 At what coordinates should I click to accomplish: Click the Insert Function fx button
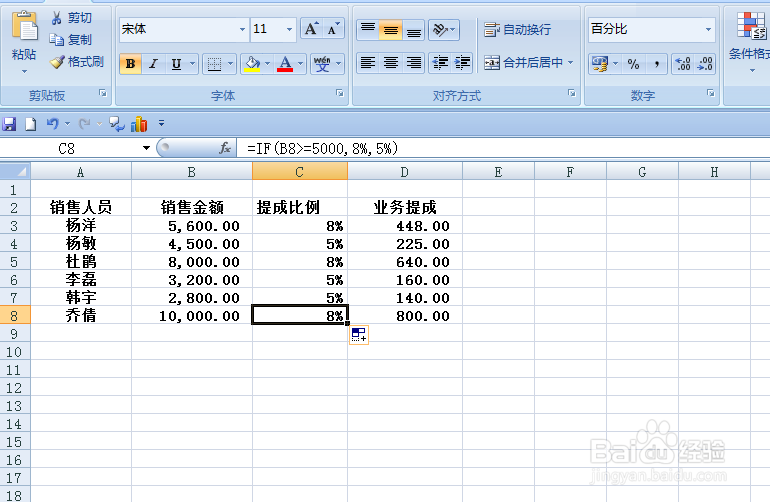(x=224, y=148)
